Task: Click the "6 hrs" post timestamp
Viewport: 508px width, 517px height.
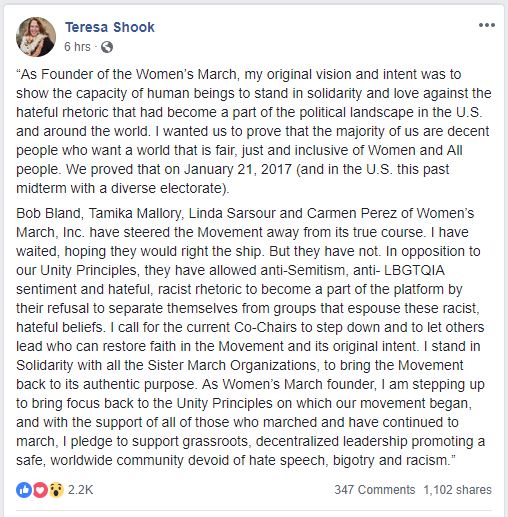Action: point(77,47)
